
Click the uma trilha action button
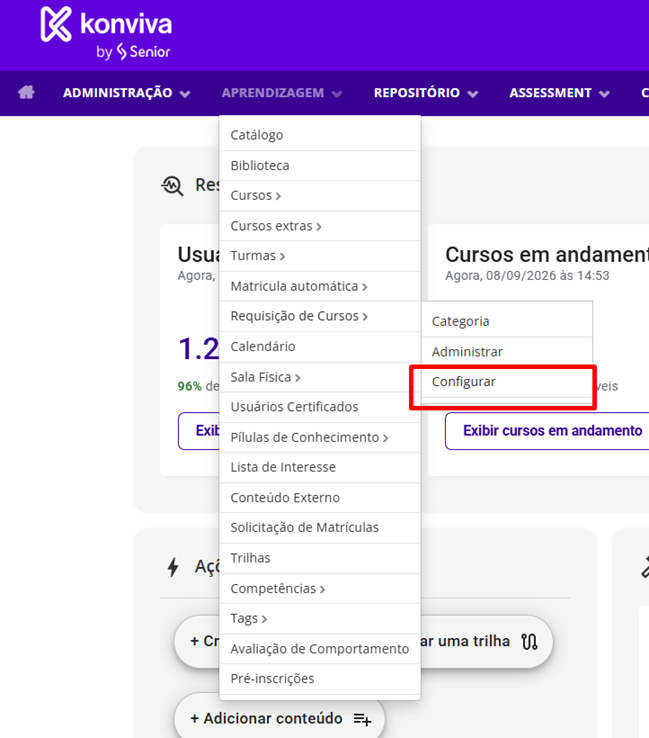(x=487, y=642)
